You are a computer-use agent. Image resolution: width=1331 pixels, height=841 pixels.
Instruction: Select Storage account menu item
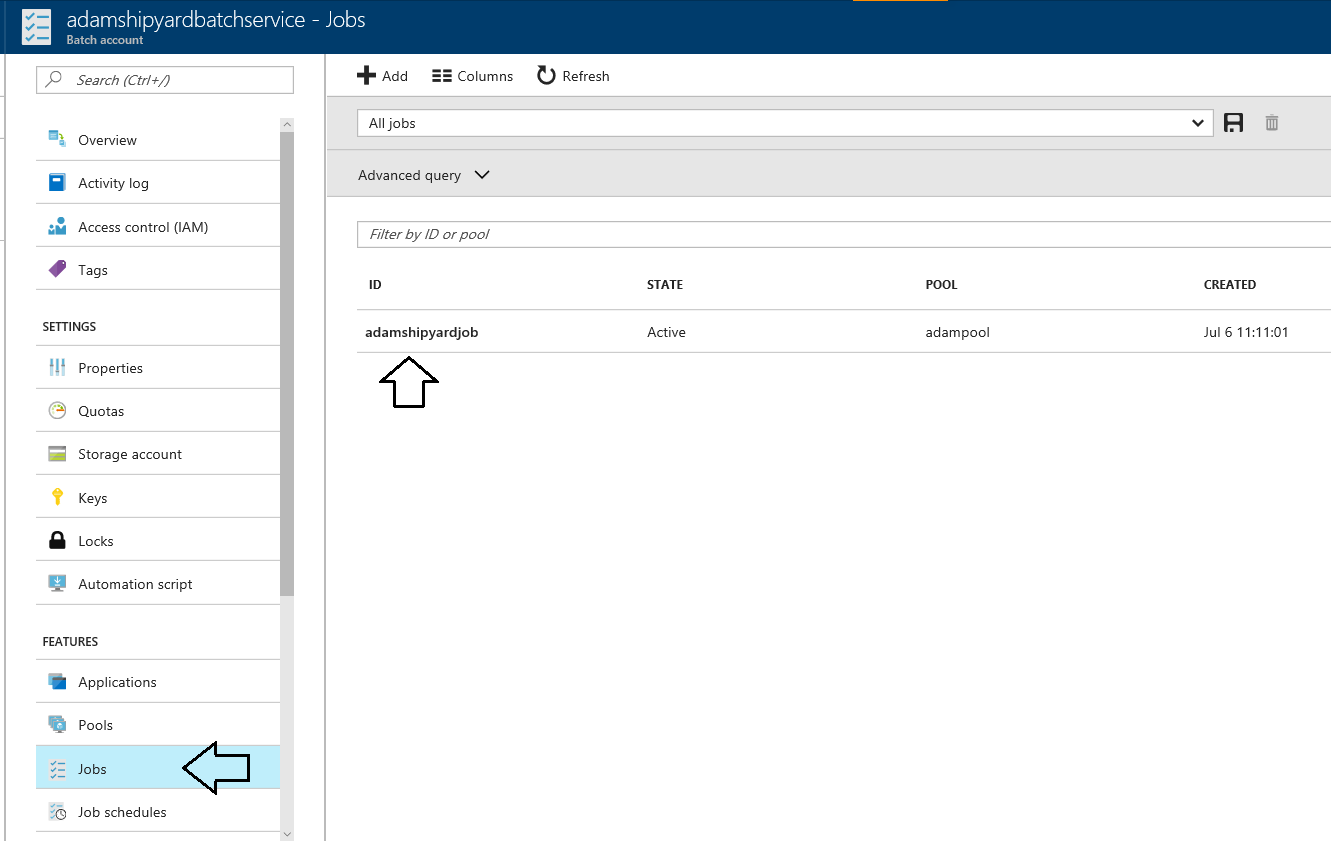pyautogui.click(x=158, y=454)
